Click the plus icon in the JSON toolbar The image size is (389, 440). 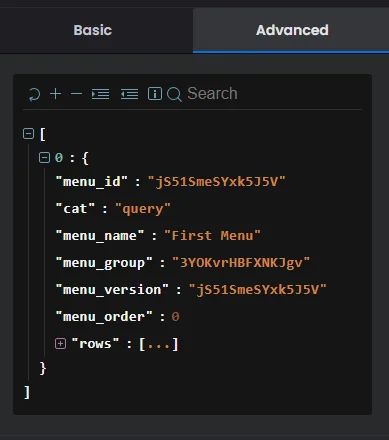[55, 94]
